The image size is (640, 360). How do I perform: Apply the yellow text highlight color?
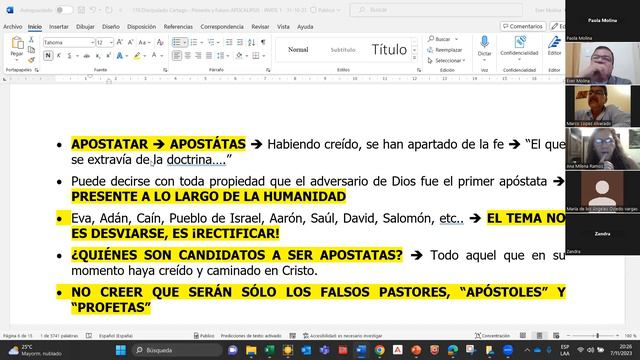(x=137, y=56)
